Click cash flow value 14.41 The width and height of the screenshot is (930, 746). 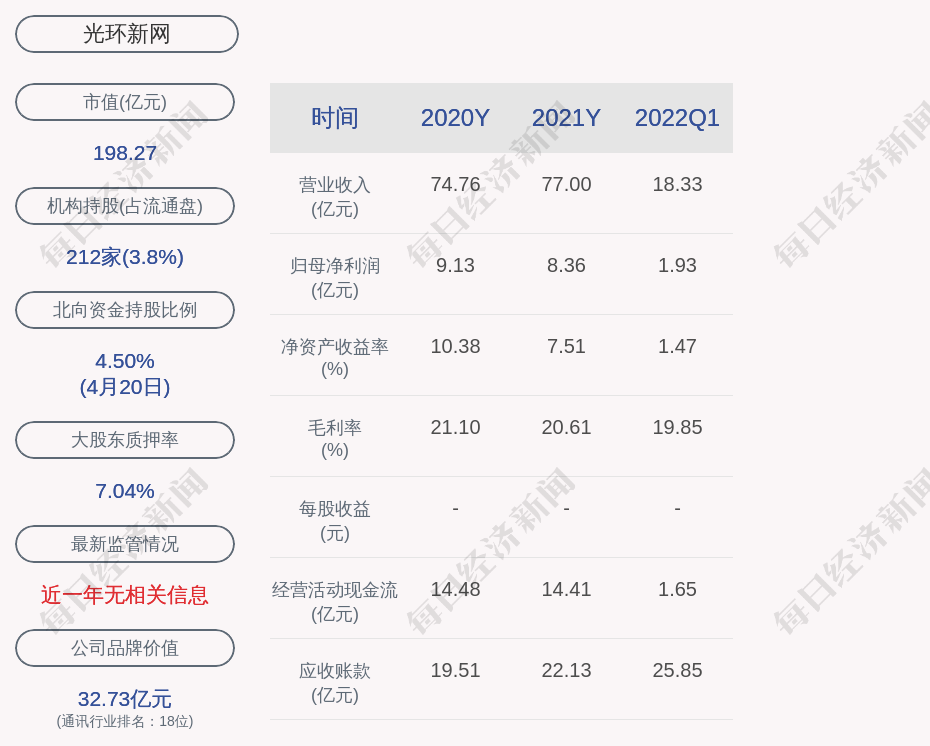tap(566, 589)
